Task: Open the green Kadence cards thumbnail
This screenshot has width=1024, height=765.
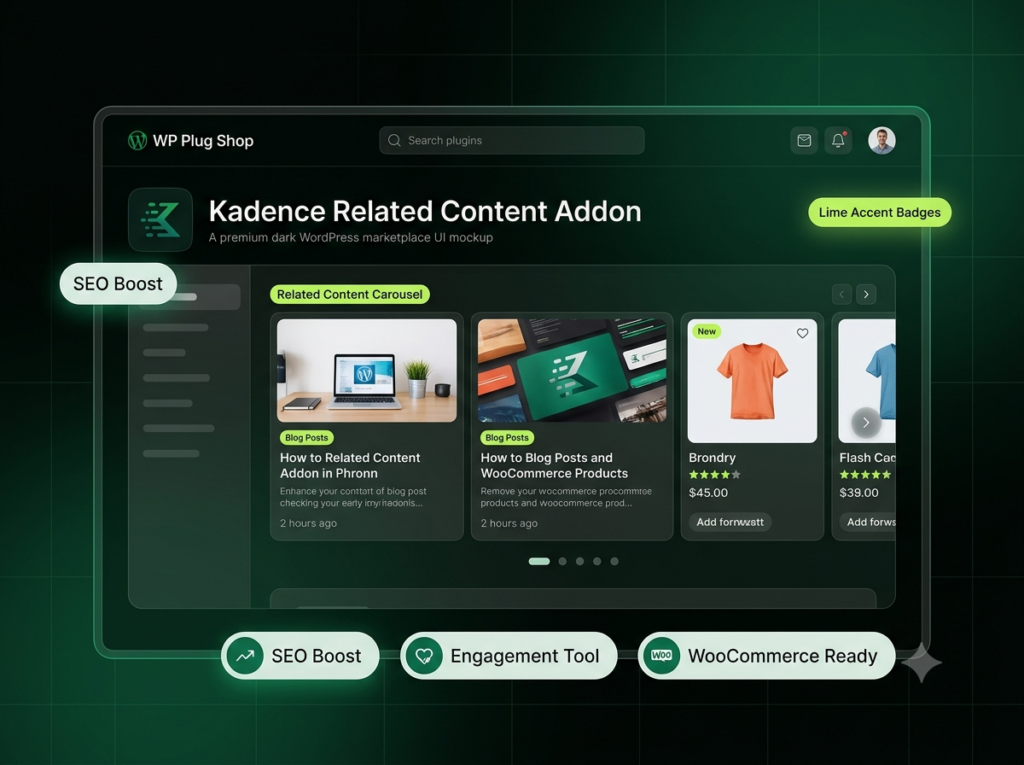Action: (x=572, y=370)
